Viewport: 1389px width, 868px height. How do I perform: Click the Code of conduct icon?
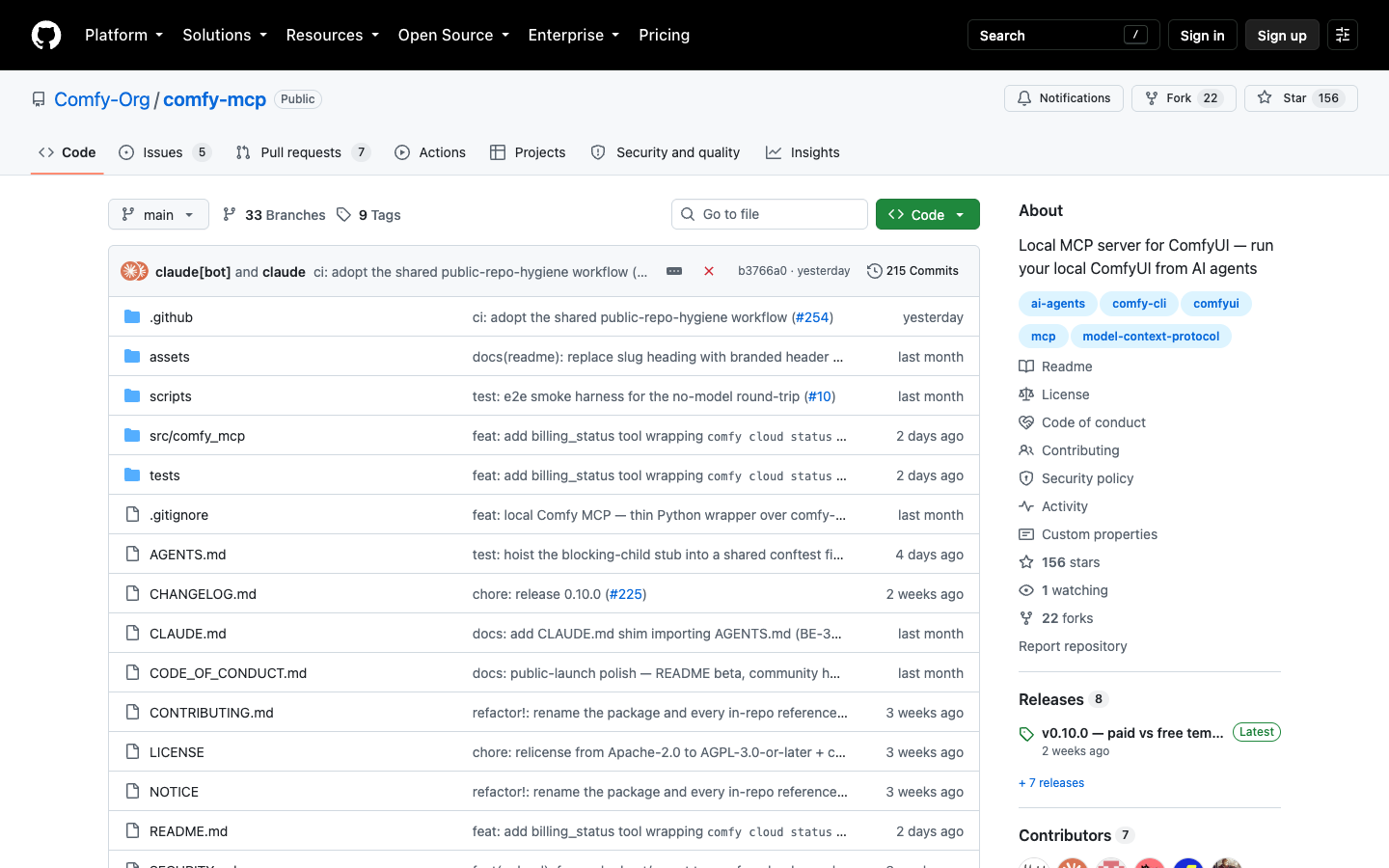(1026, 422)
